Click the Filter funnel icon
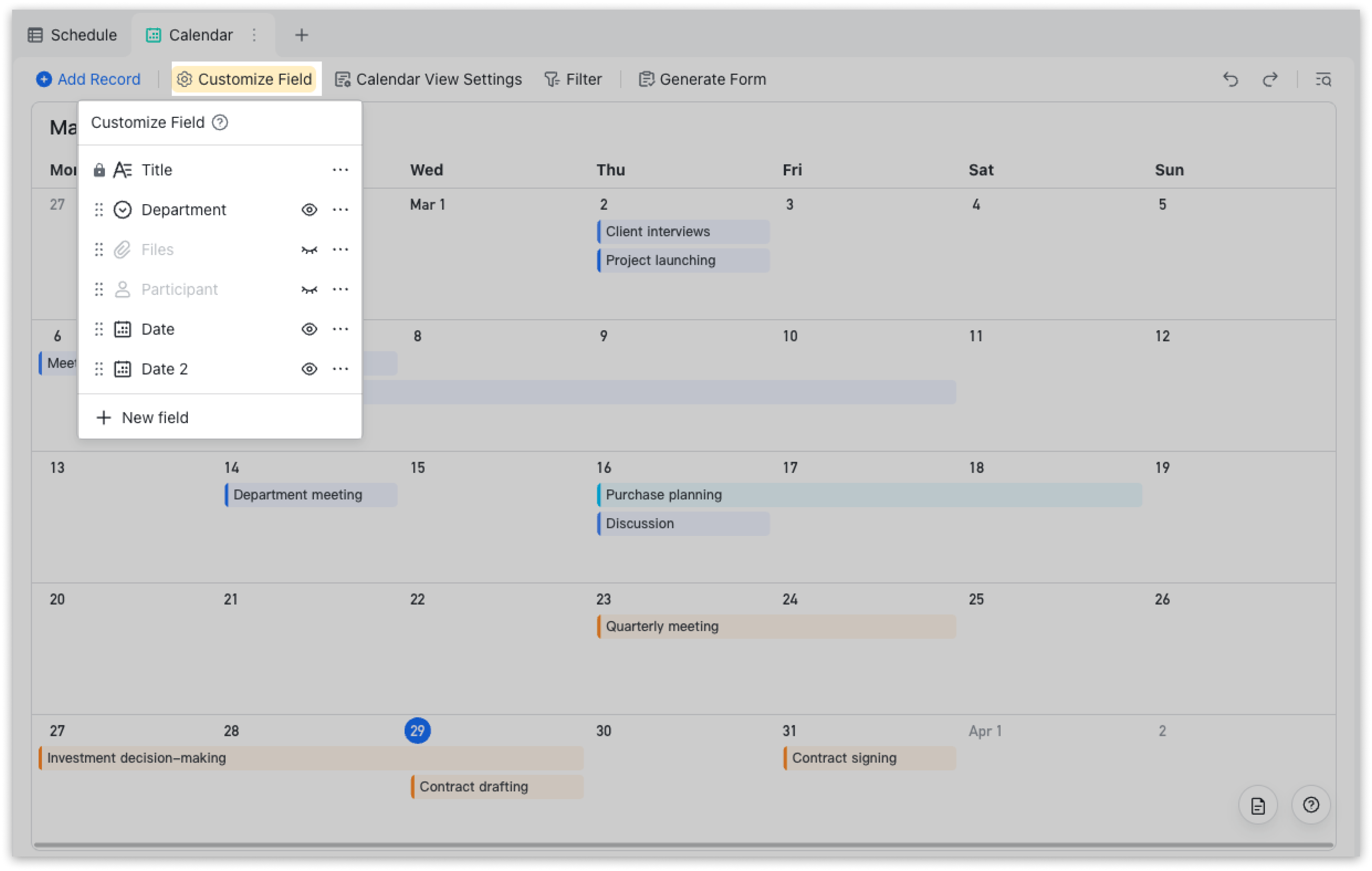1372x871 pixels. tap(551, 79)
